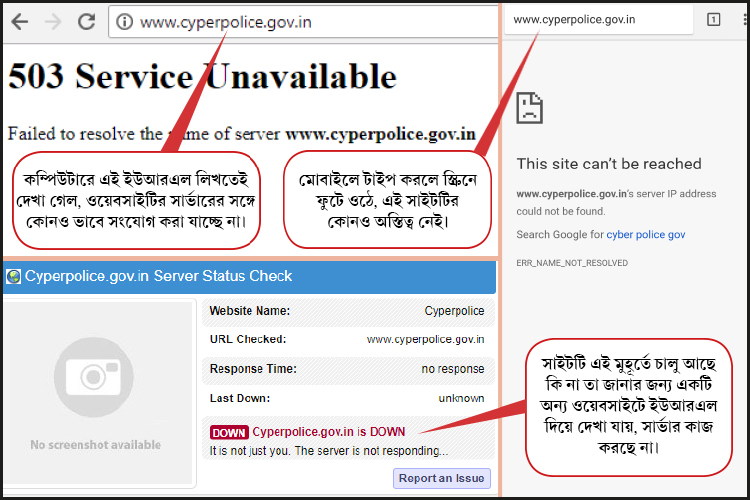Open the mobile tab switcher showing 1
This screenshot has height=500, width=750.
tap(713, 19)
